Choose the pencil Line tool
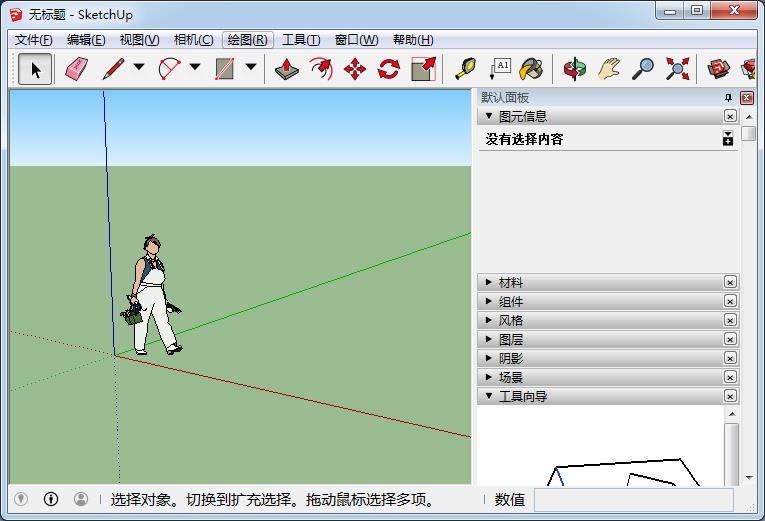Screen dimensions: 765x521 [x=113, y=69]
